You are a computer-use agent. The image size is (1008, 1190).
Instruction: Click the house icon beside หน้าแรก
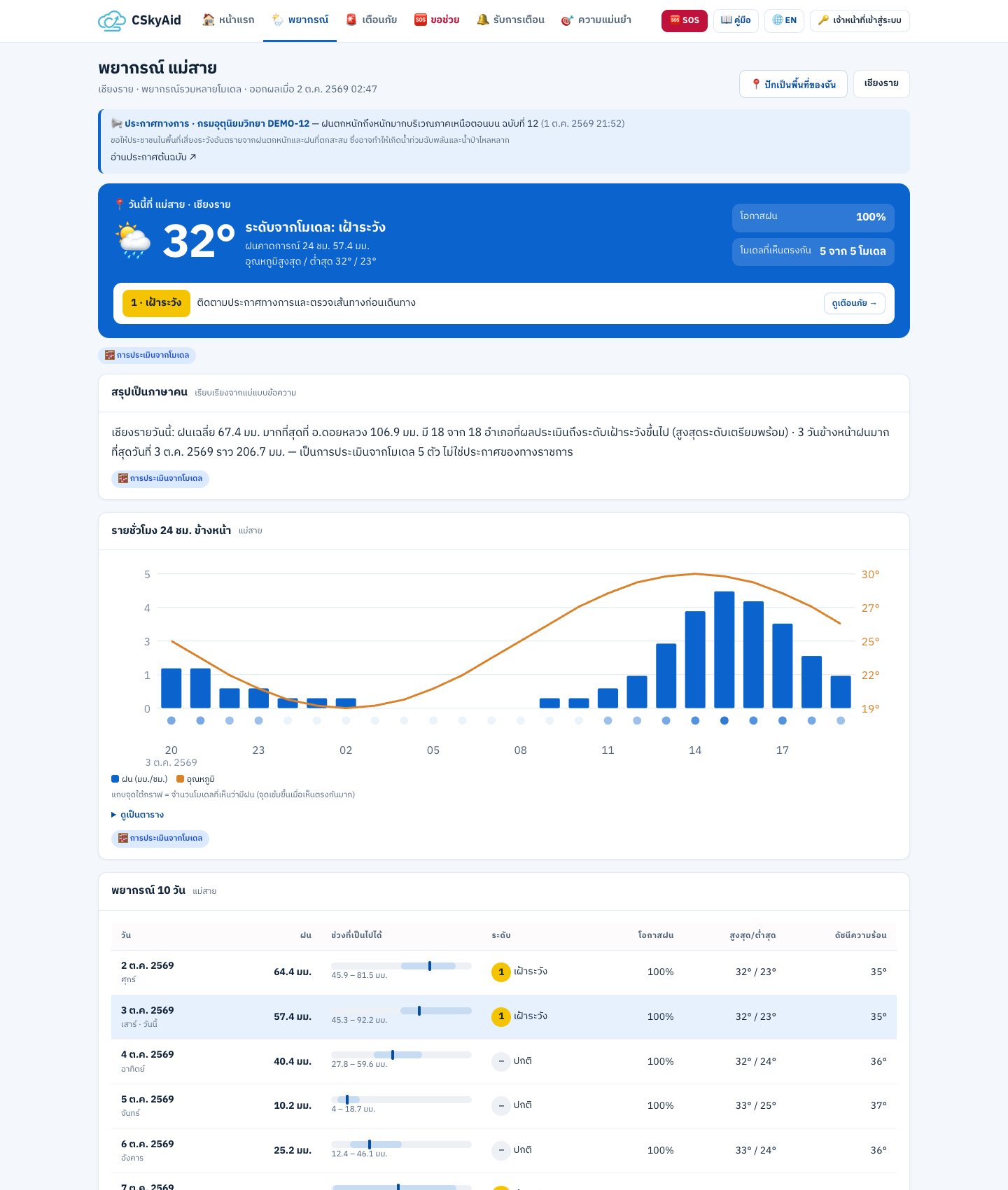pos(209,20)
